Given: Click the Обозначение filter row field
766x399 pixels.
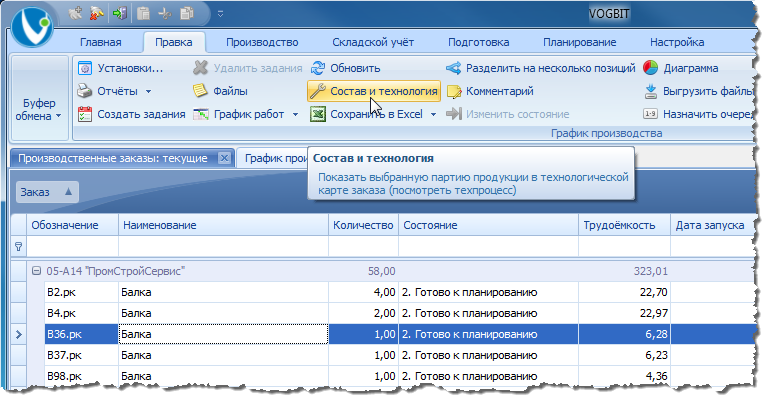Looking at the screenshot, I should [x=72, y=247].
